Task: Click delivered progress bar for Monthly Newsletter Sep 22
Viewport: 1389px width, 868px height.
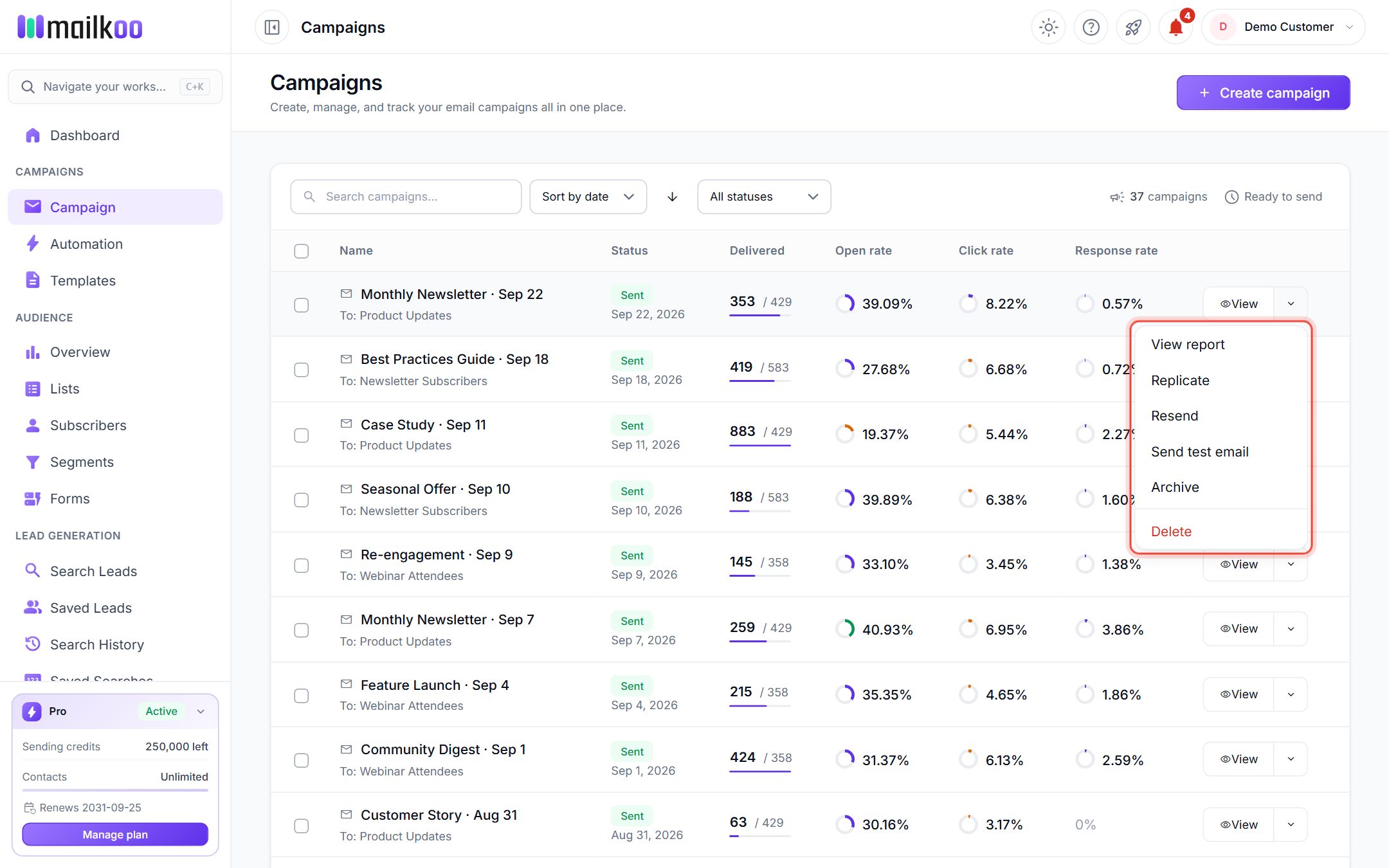Action: tap(760, 316)
